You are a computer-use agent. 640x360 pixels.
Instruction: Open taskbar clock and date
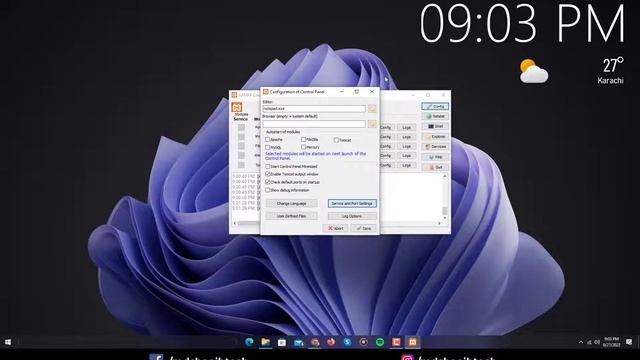[611, 342]
